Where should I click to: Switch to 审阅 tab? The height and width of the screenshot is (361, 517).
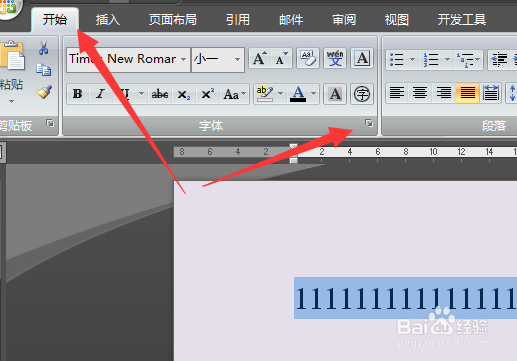point(344,20)
